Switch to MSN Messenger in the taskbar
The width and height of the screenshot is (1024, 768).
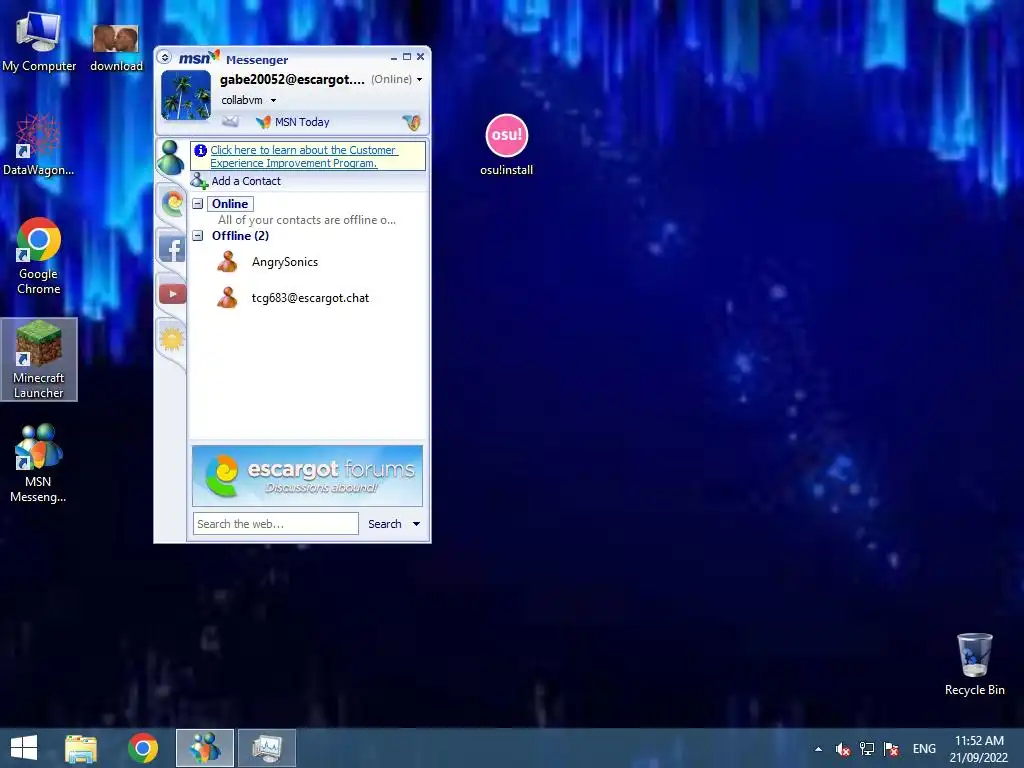coord(204,748)
